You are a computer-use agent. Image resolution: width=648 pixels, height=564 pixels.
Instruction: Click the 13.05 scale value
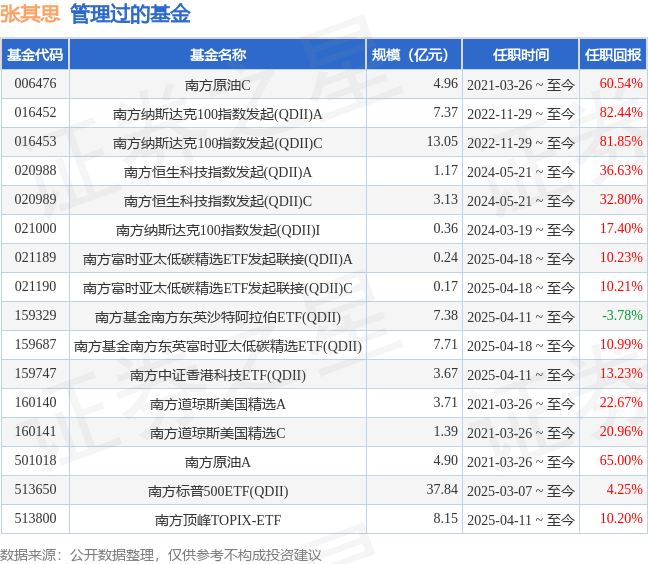pos(442,141)
